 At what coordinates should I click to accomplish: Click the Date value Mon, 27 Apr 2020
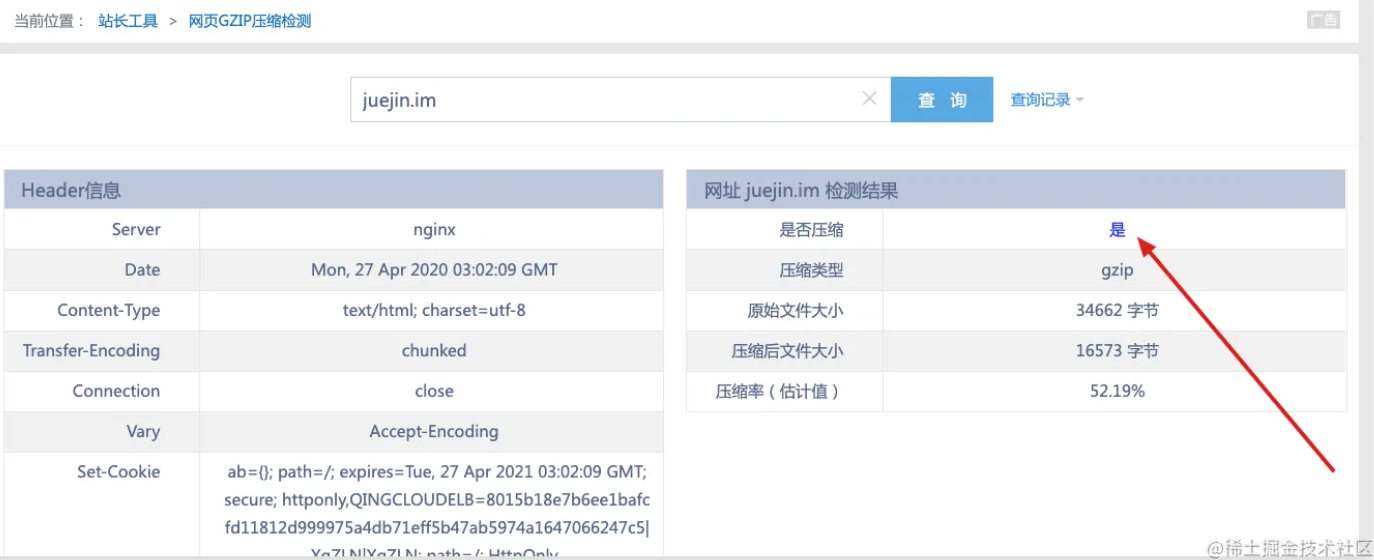click(x=434, y=270)
